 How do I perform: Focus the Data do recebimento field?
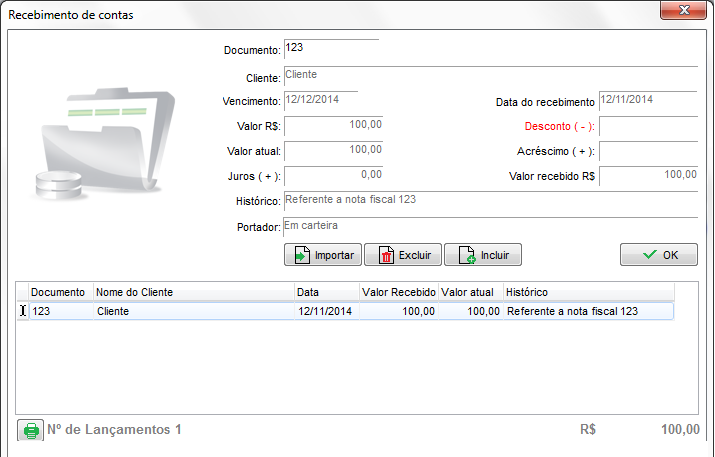coord(647,101)
